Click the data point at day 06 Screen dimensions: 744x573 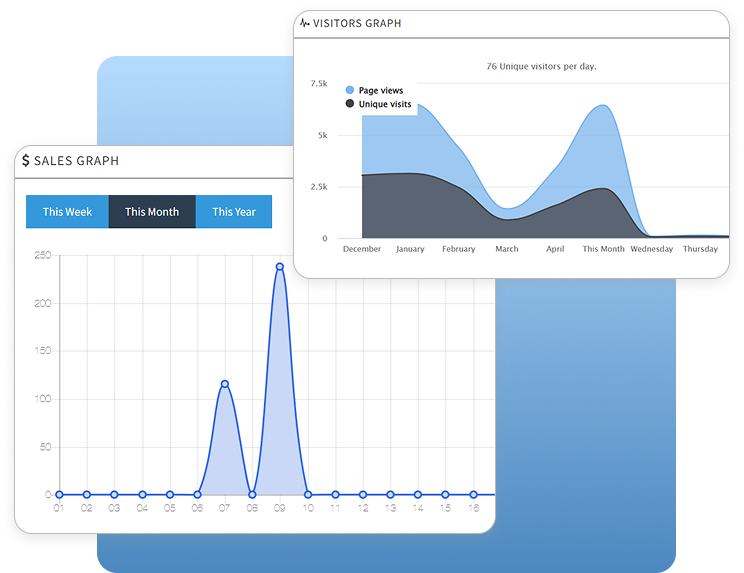coord(197,494)
